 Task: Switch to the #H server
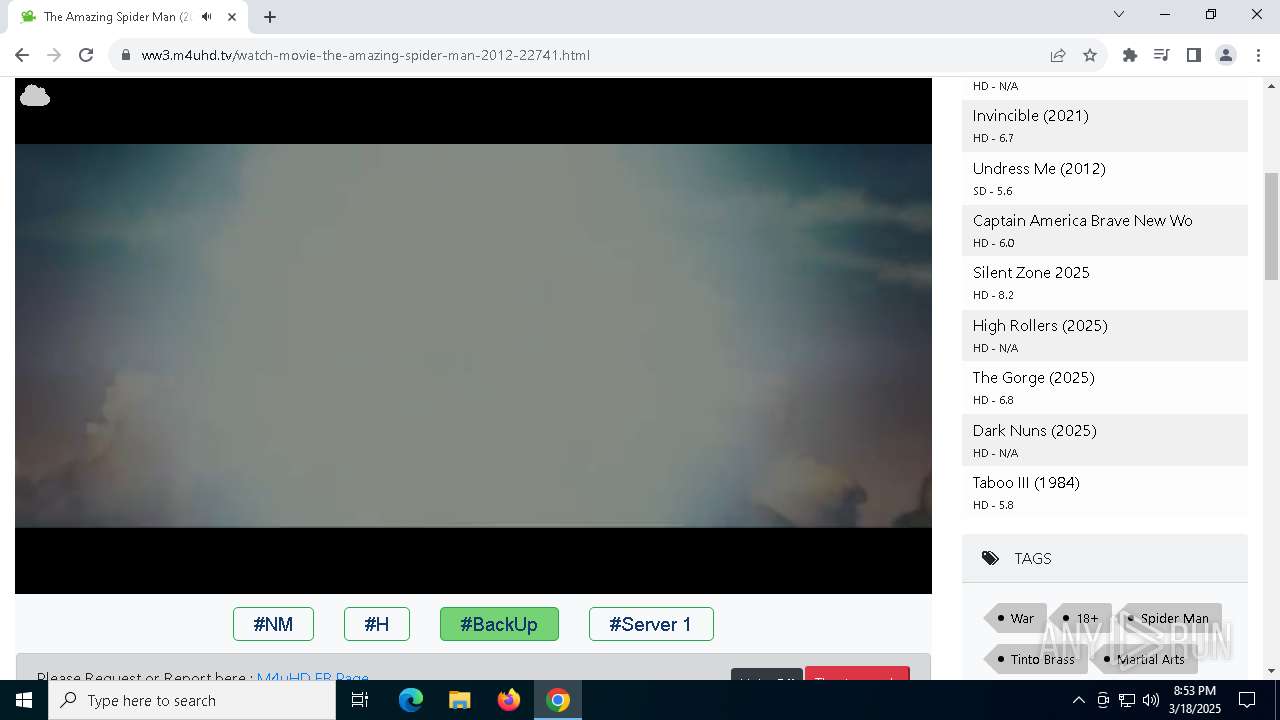coord(377,624)
